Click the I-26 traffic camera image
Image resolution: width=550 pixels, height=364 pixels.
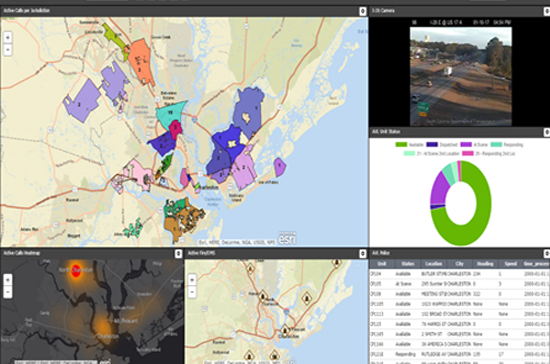461,76
